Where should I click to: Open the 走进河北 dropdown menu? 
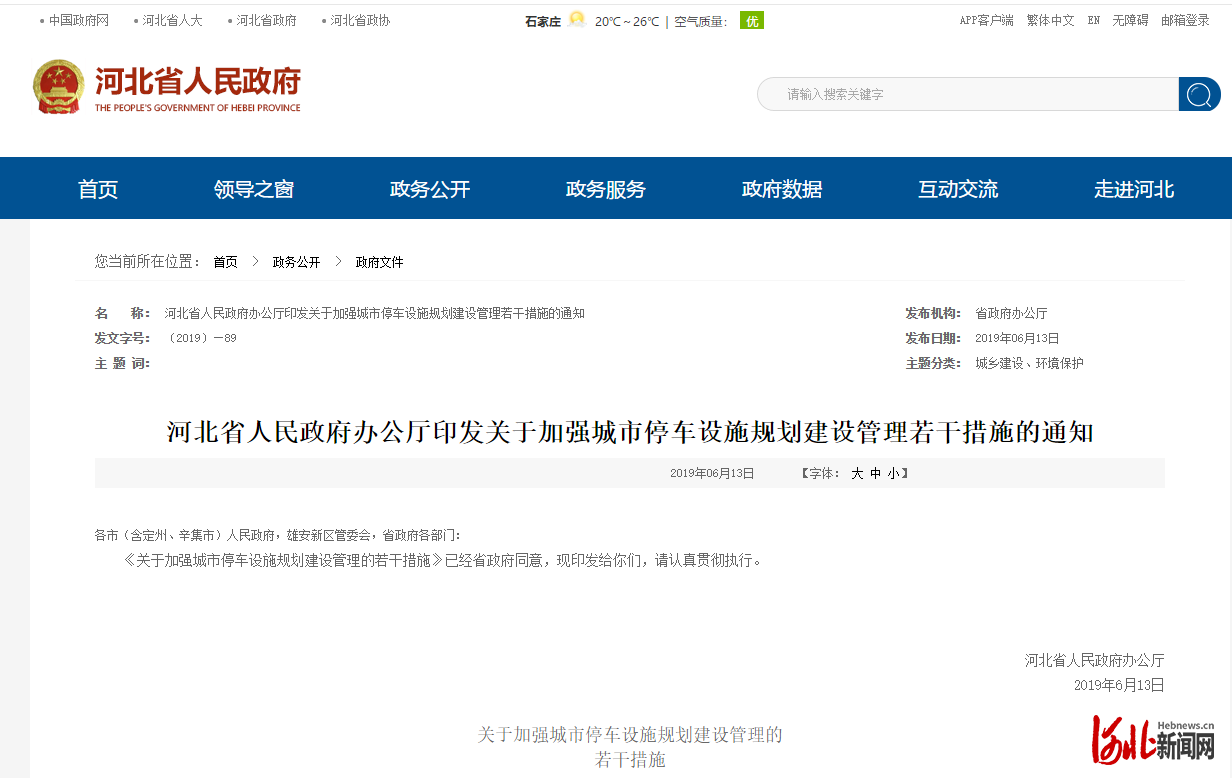point(1134,188)
